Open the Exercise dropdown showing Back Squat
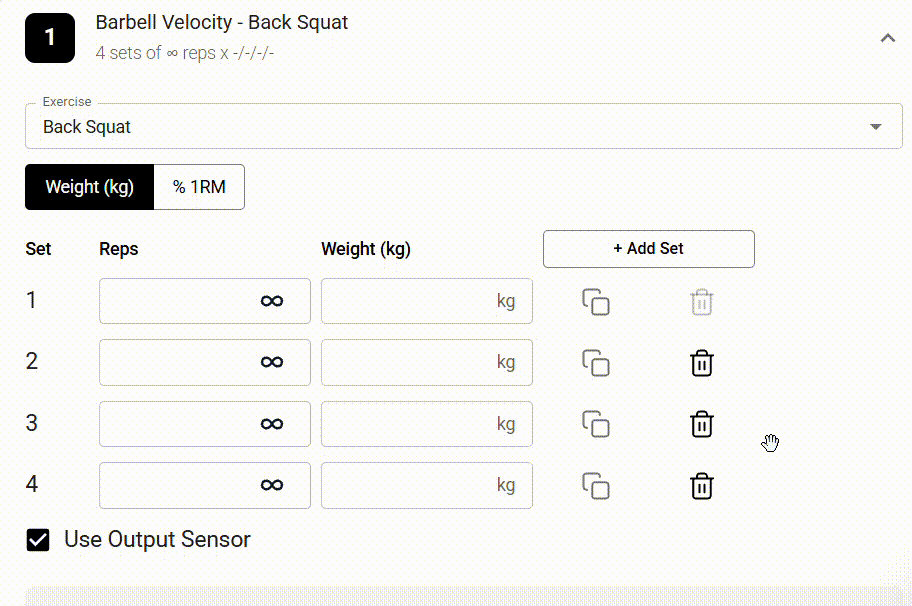The height and width of the screenshot is (606, 912). pos(464,126)
